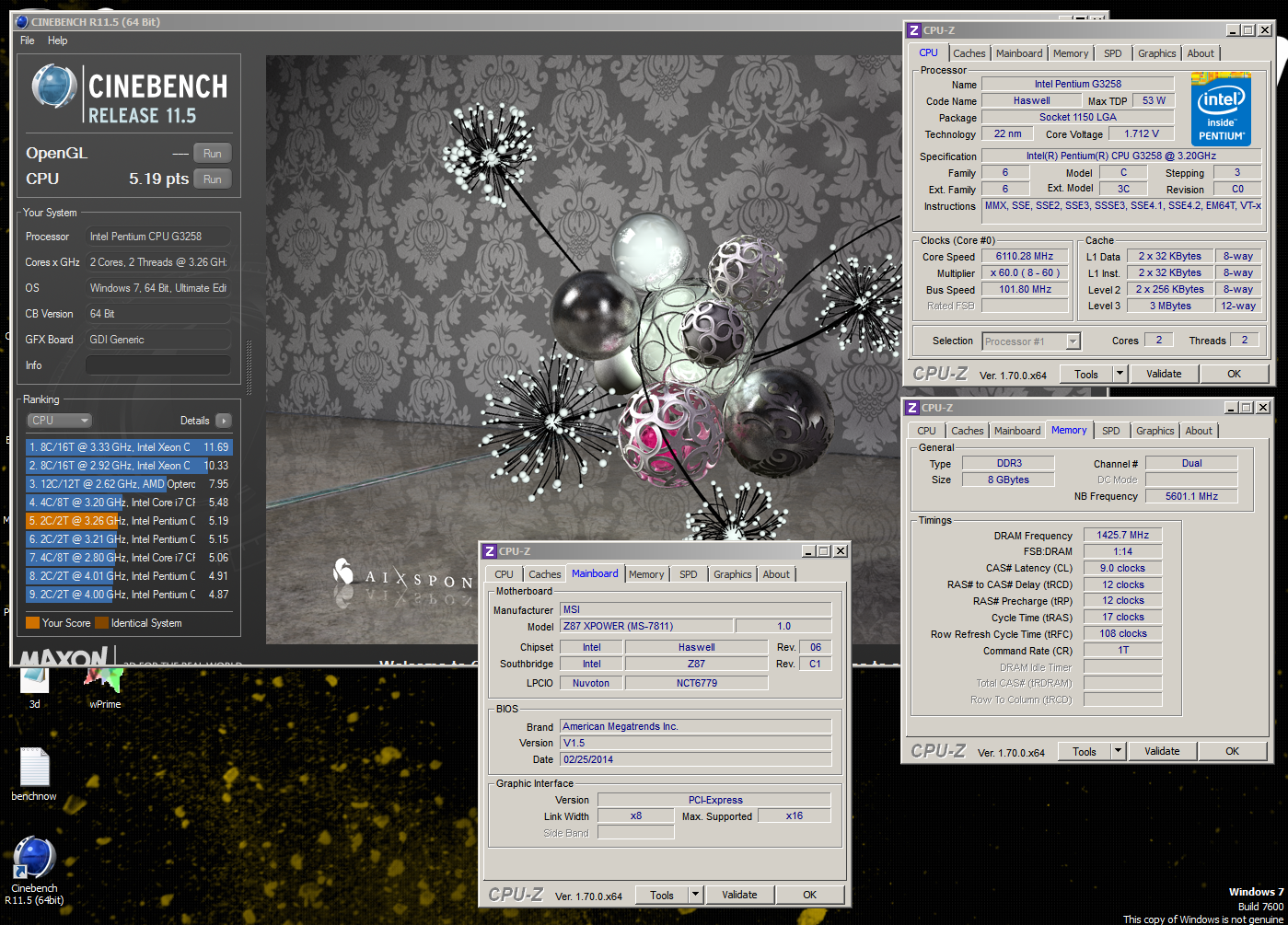Open the CPU ranking type dropdown
1288x925 pixels.
tap(59, 421)
